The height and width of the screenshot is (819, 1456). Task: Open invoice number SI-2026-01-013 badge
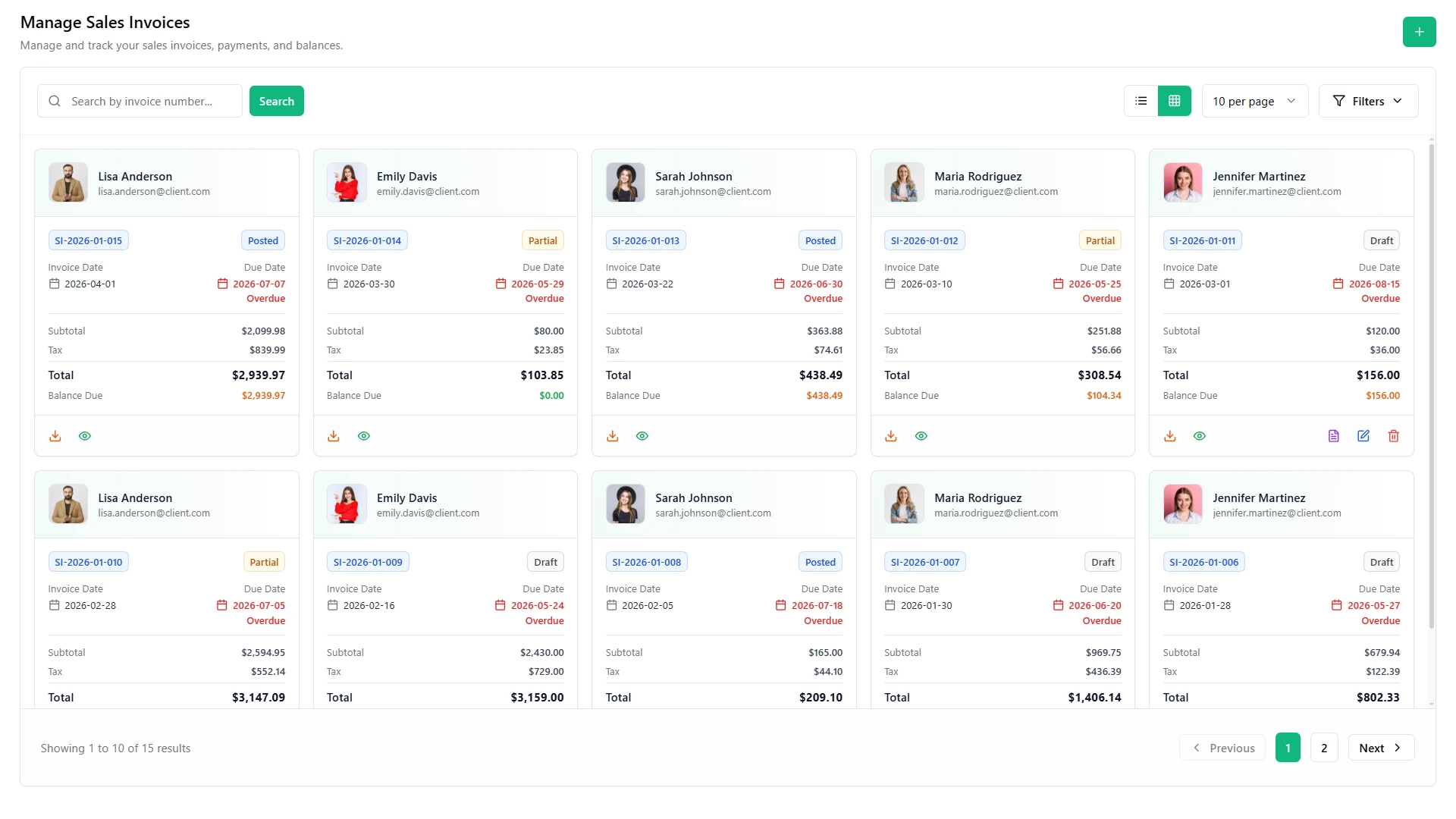coord(646,240)
